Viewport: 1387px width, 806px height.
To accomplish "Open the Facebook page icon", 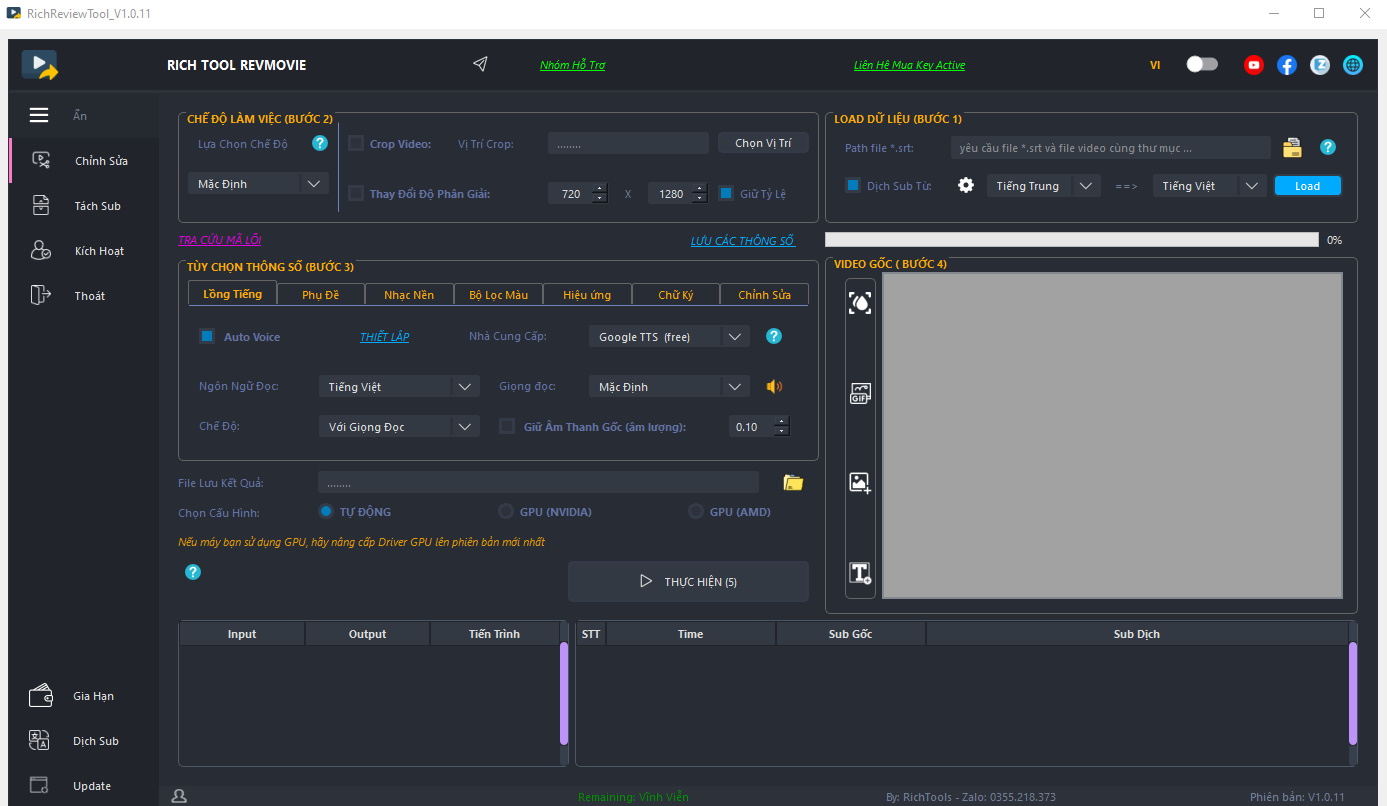I will [x=1287, y=65].
